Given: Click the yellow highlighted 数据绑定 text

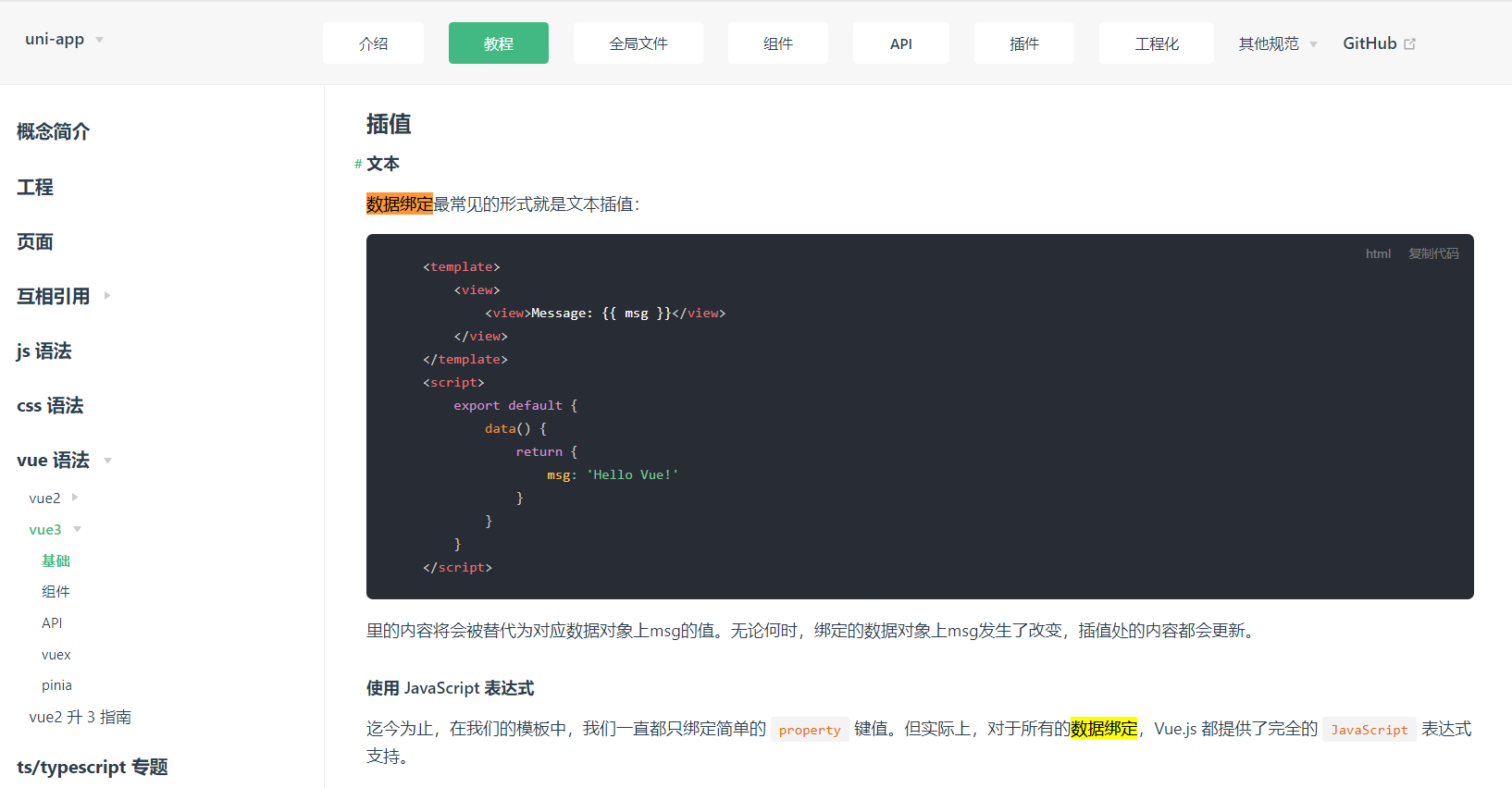Looking at the screenshot, I should click(1104, 729).
